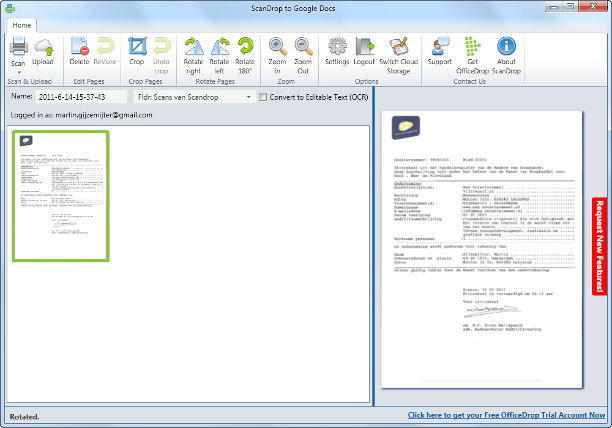The image size is (612, 428).
Task: Close the ScanDrop window
Action: 593,7
